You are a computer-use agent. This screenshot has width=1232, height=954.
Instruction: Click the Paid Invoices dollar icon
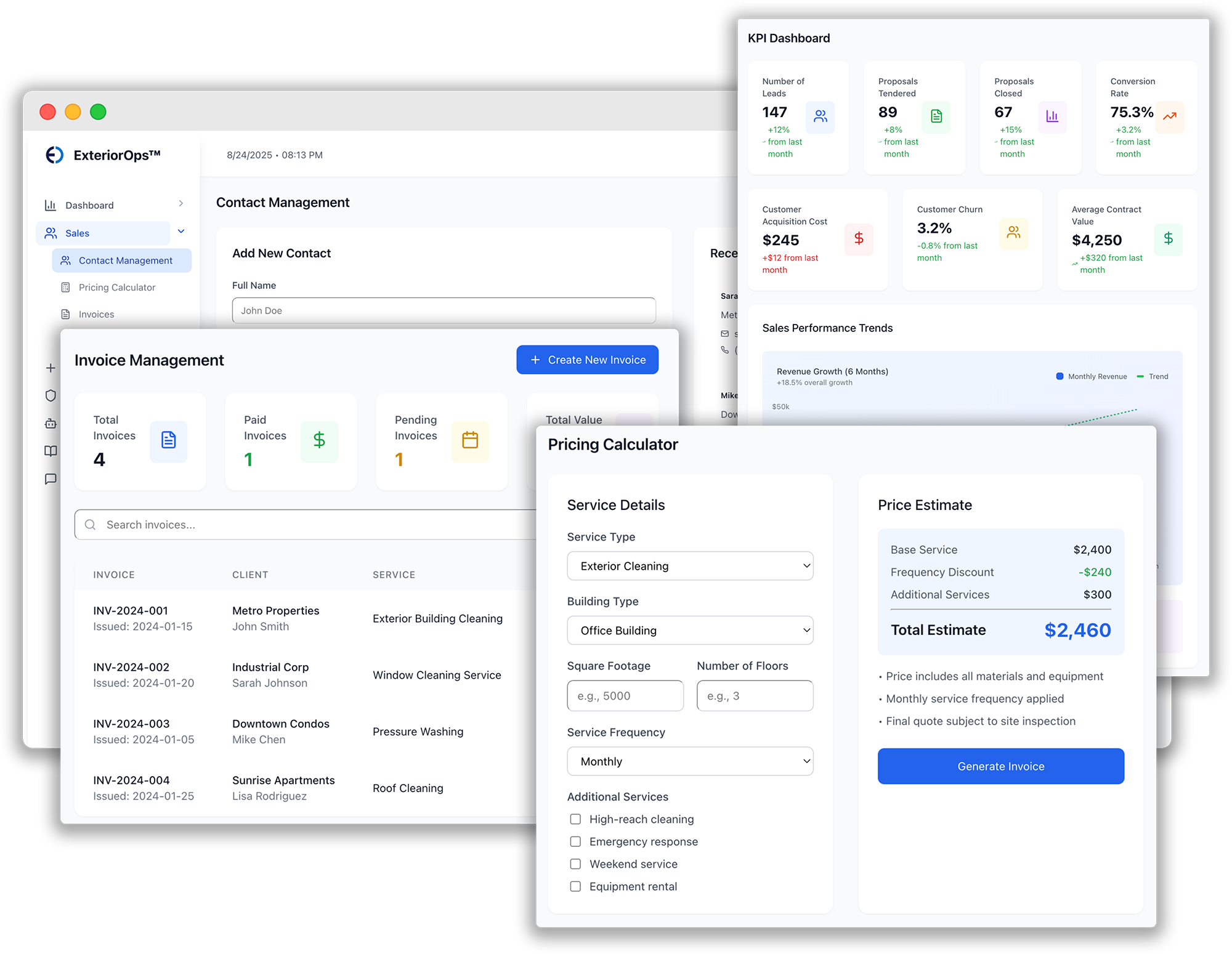point(319,440)
